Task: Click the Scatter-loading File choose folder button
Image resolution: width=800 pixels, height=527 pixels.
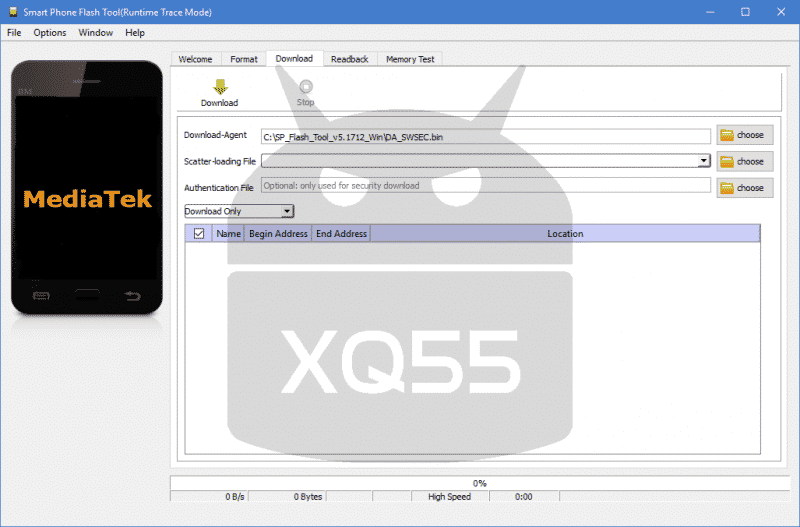Action: click(744, 161)
